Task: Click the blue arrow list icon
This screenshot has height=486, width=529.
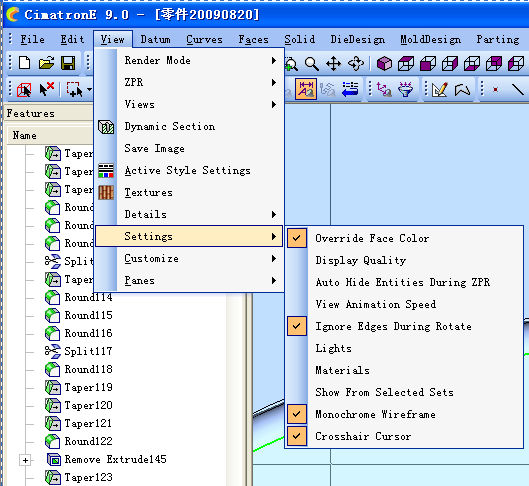Action: pyautogui.click(x=350, y=89)
